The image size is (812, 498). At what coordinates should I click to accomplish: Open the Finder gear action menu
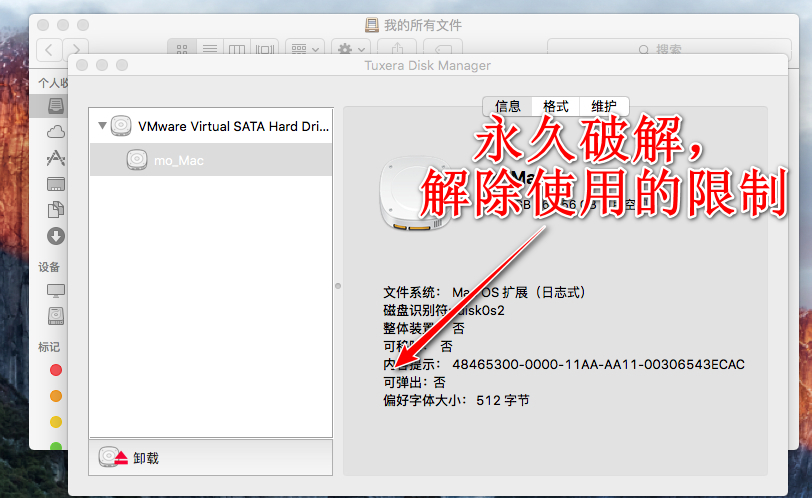coord(351,49)
